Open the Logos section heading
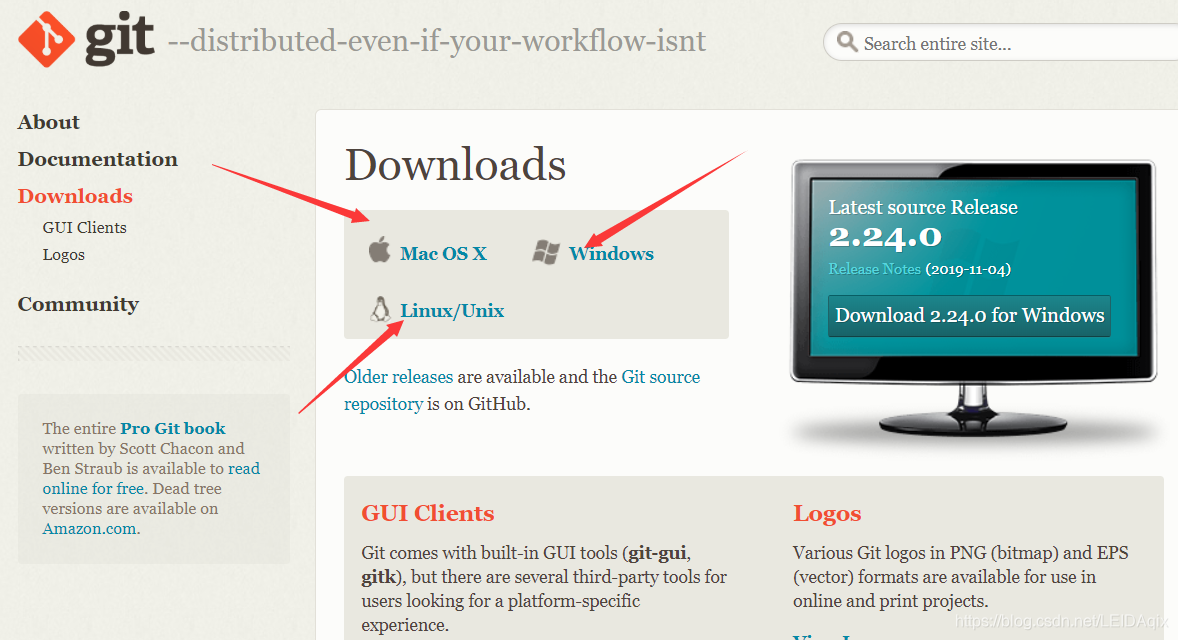The width and height of the screenshot is (1178, 640). pyautogui.click(x=827, y=513)
